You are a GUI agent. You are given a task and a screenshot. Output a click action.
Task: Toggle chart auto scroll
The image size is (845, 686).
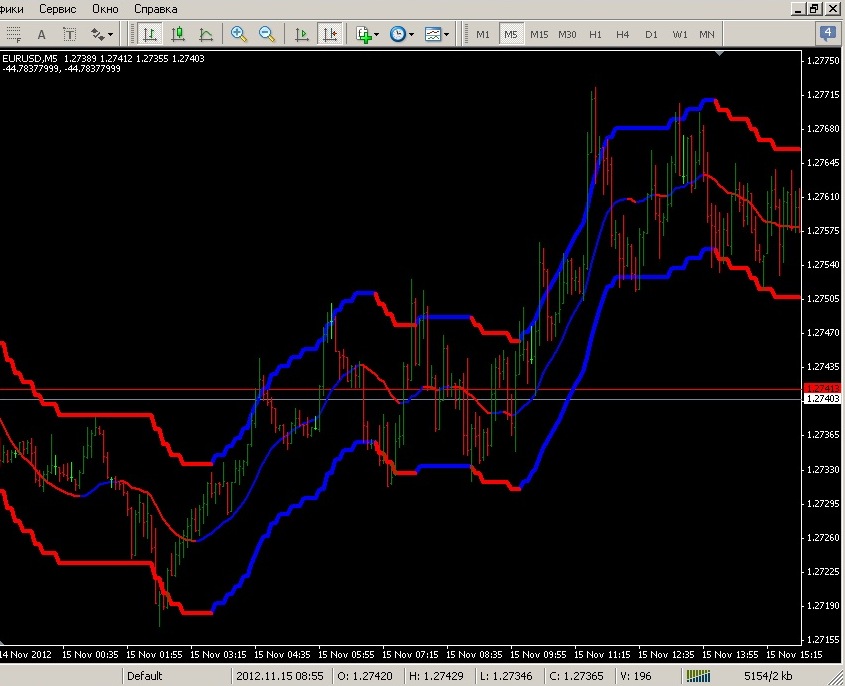pyautogui.click(x=302, y=34)
